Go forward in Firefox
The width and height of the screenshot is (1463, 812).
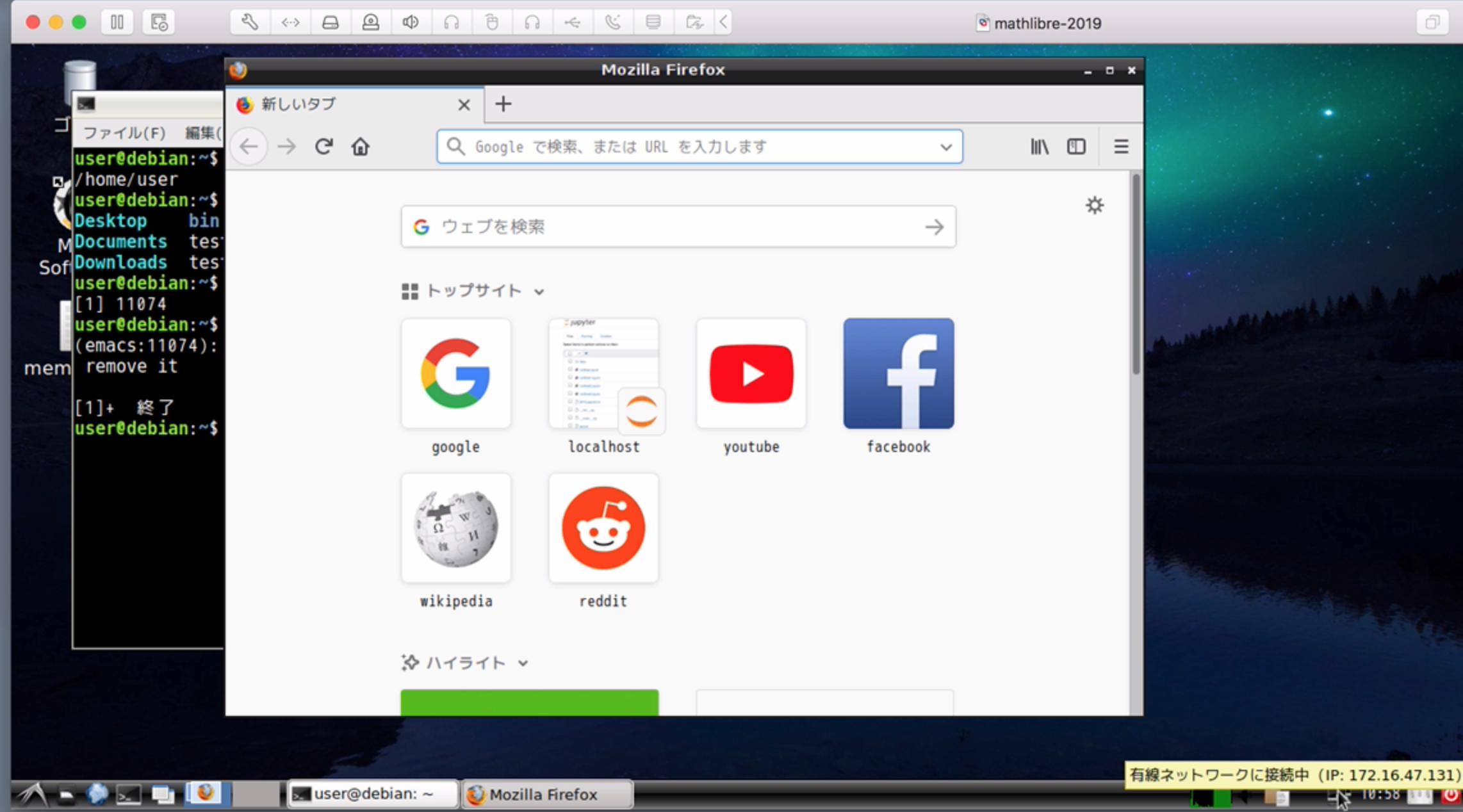pos(286,147)
